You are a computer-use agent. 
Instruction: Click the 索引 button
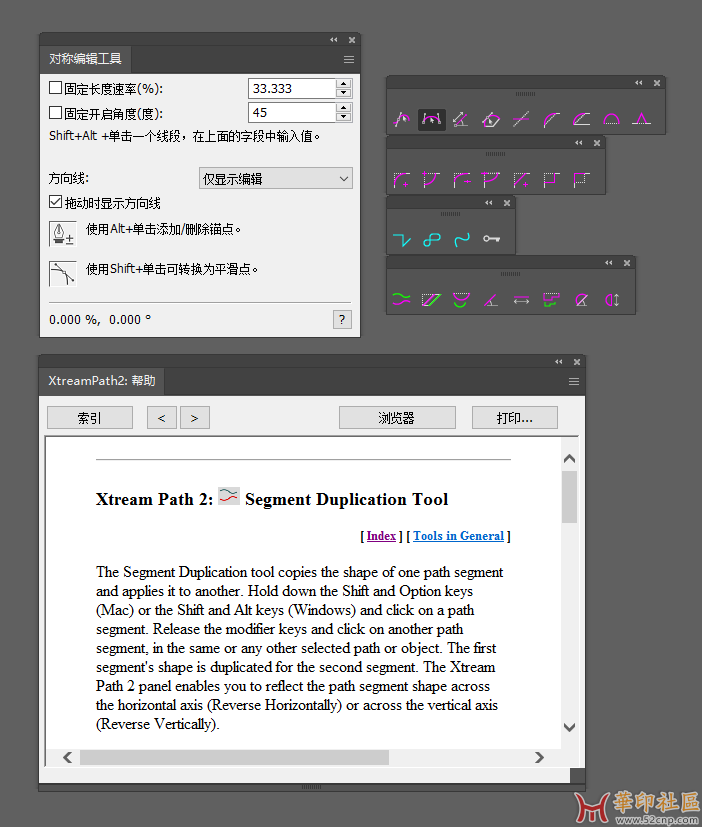click(90, 418)
